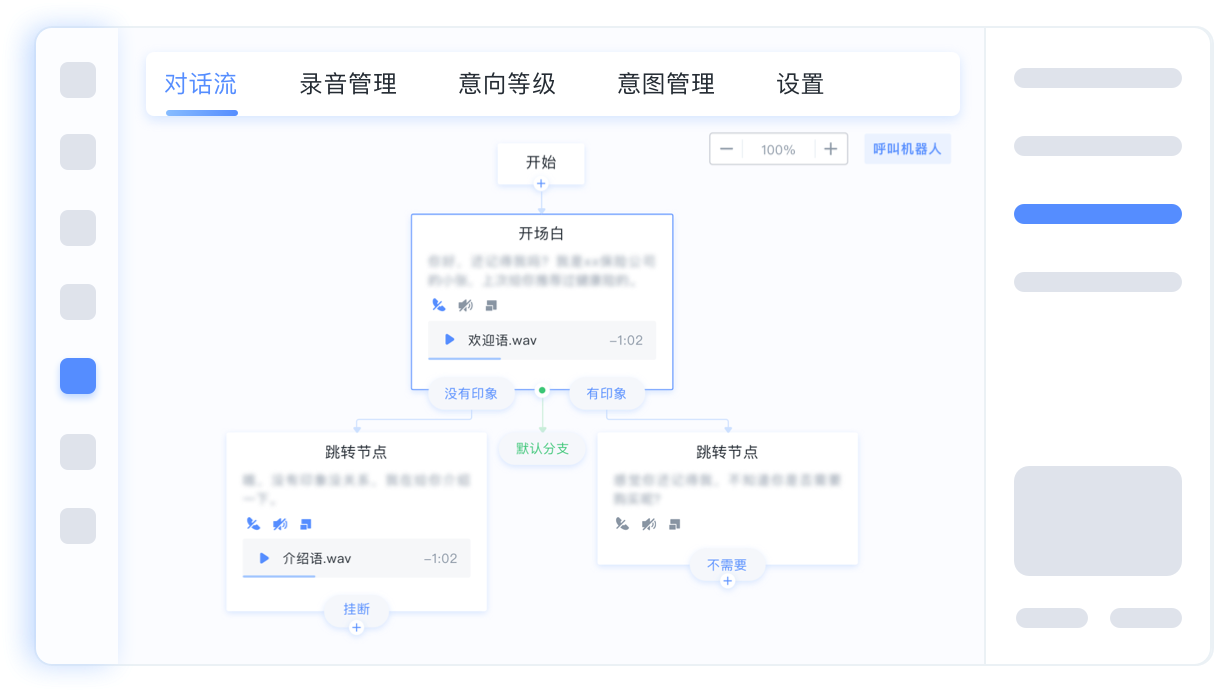Select the 默认分支 branch label
The width and height of the screenshot is (1214, 692).
[x=542, y=448]
